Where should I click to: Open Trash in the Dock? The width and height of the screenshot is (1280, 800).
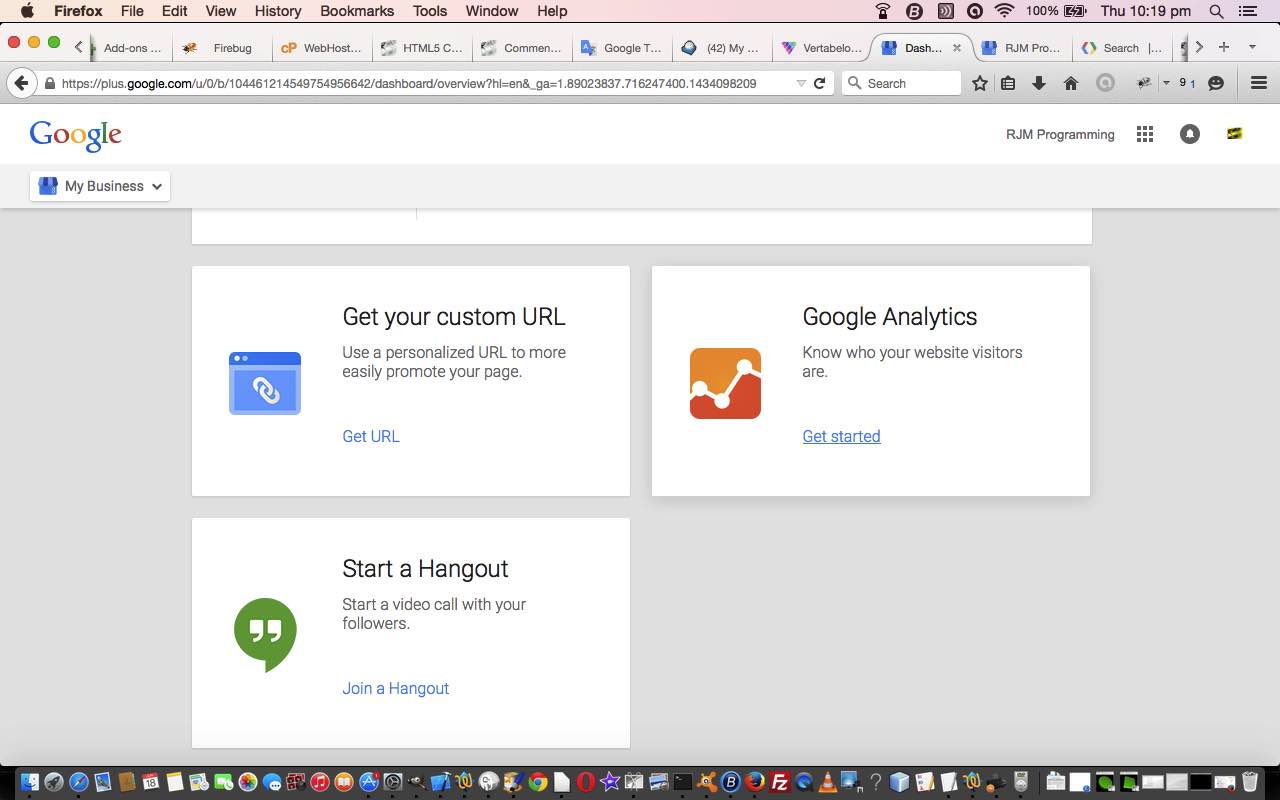[1250, 782]
